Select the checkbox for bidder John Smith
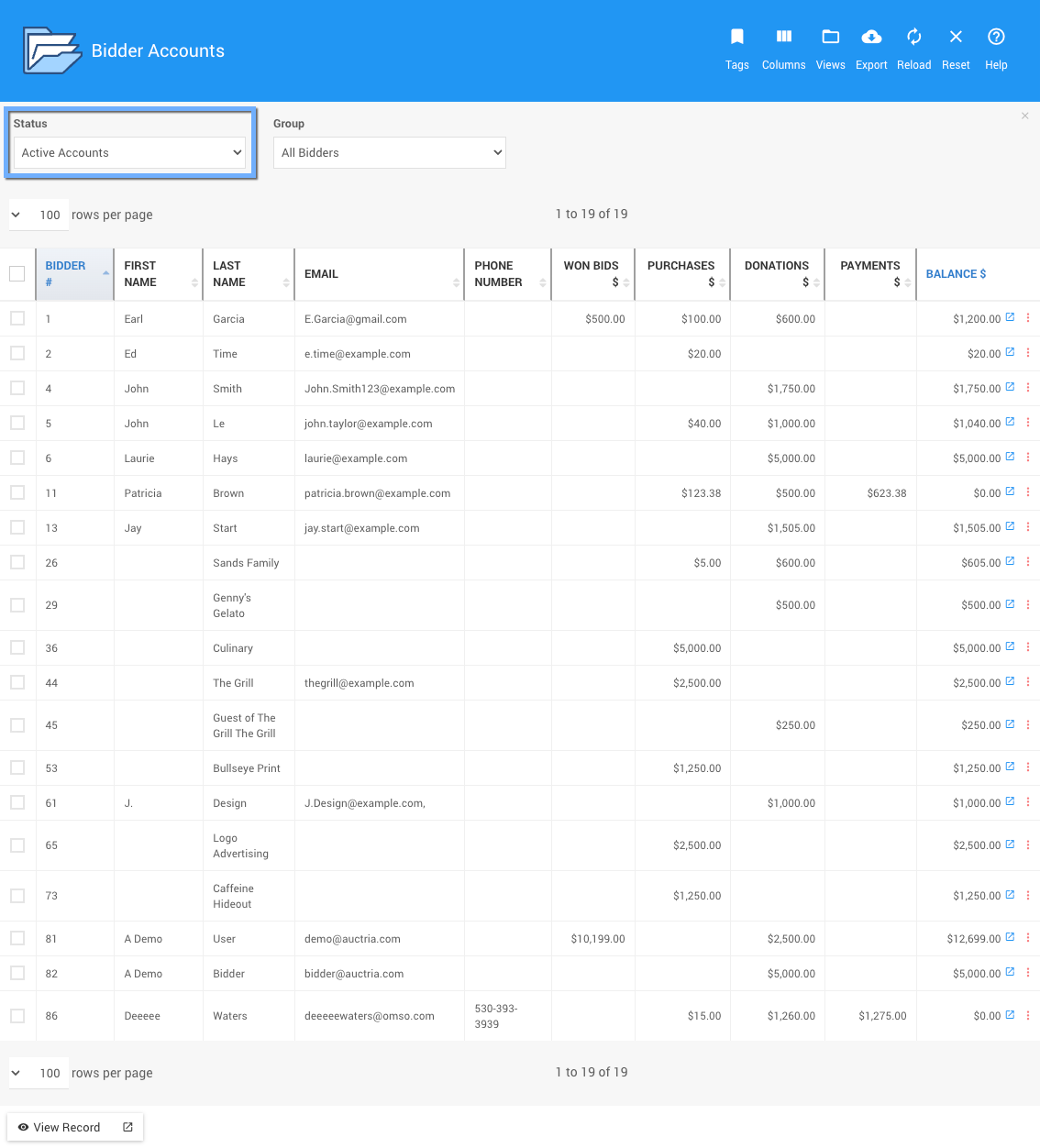The image size is (1040, 1148). (x=17, y=389)
